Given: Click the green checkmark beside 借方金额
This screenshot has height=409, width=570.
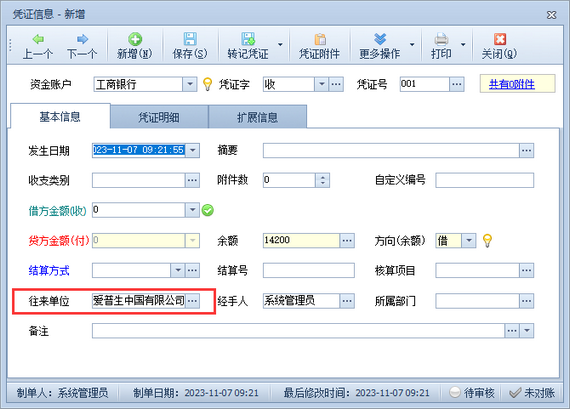Looking at the screenshot, I should pos(208,210).
